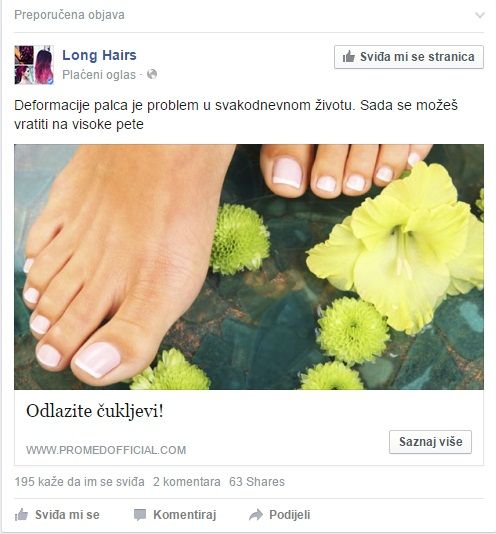
Task: View the 63 Shares list
Action: (x=257, y=482)
